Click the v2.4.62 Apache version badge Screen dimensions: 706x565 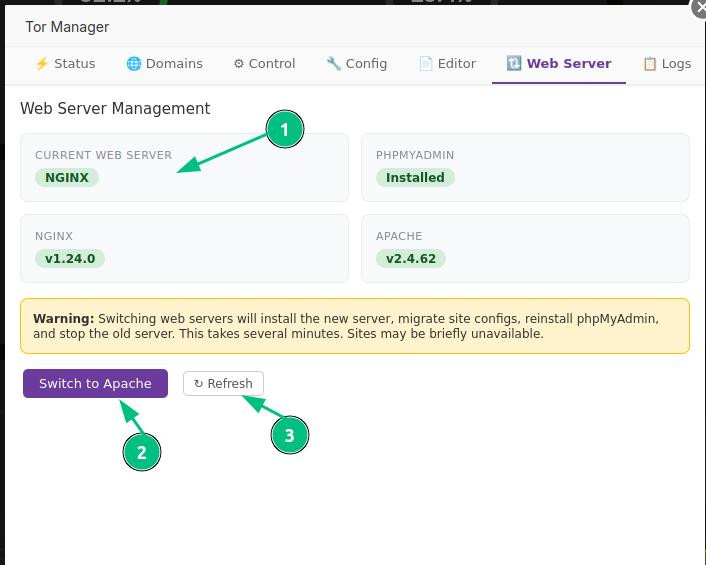[411, 258]
